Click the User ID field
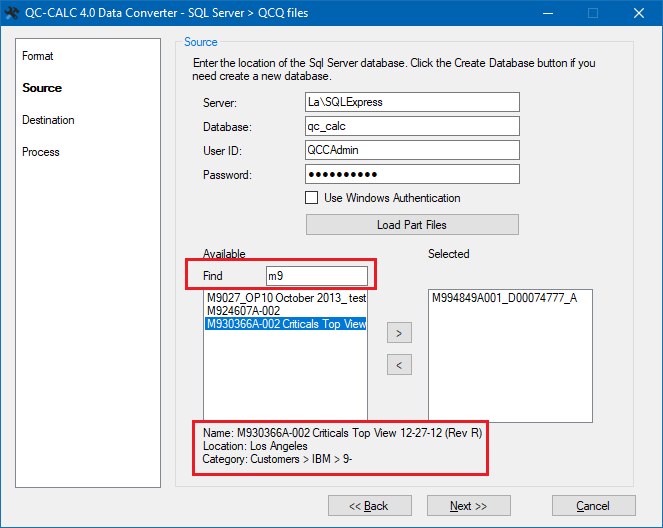 coord(412,150)
